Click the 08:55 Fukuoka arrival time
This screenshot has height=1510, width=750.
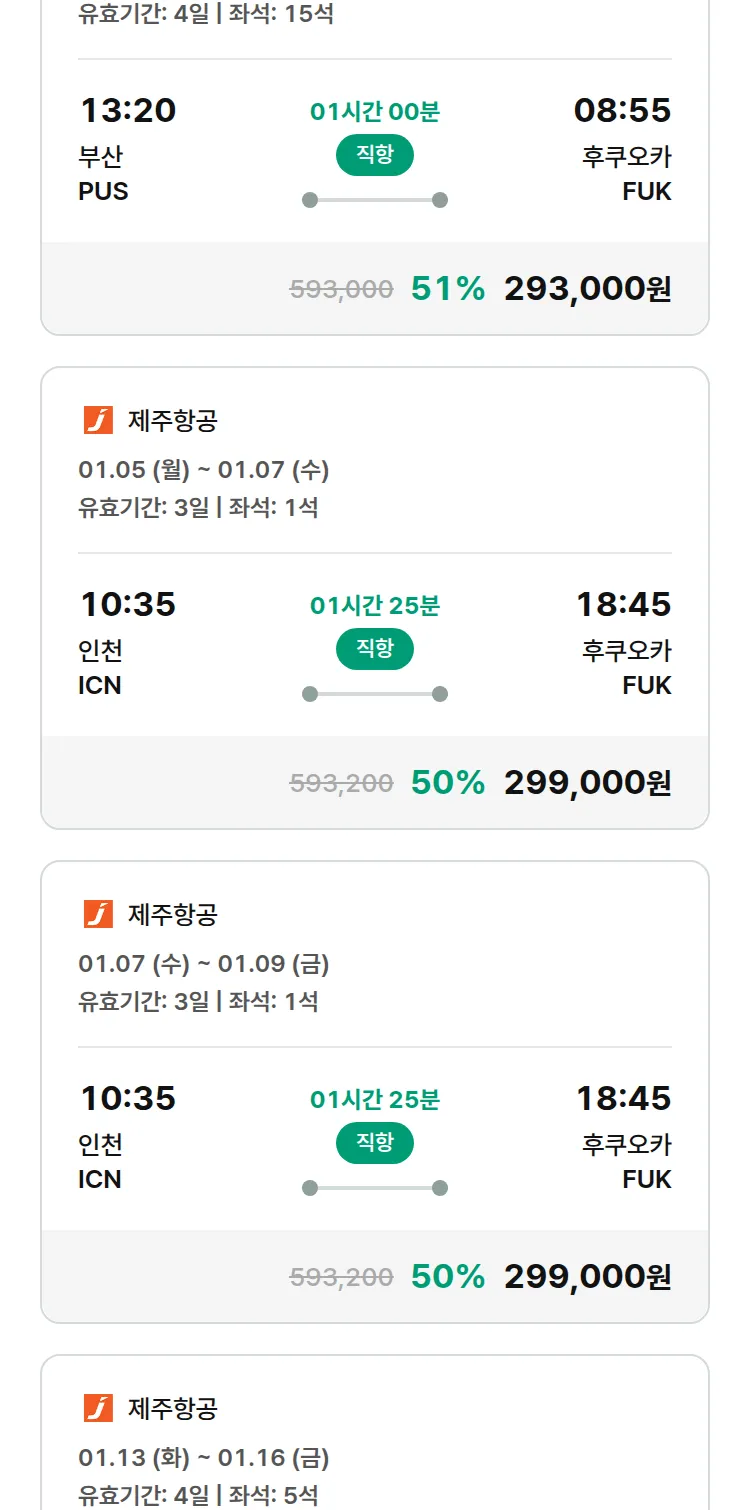click(x=622, y=110)
